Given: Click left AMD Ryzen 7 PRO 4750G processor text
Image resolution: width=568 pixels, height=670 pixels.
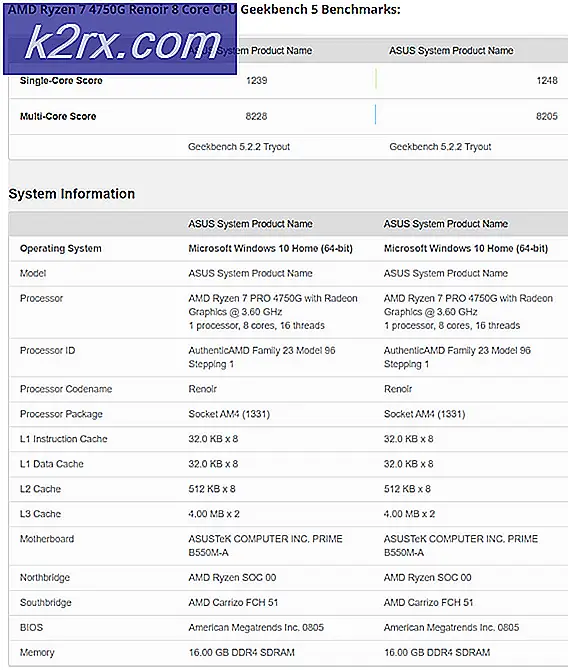Looking at the screenshot, I should click(273, 312).
